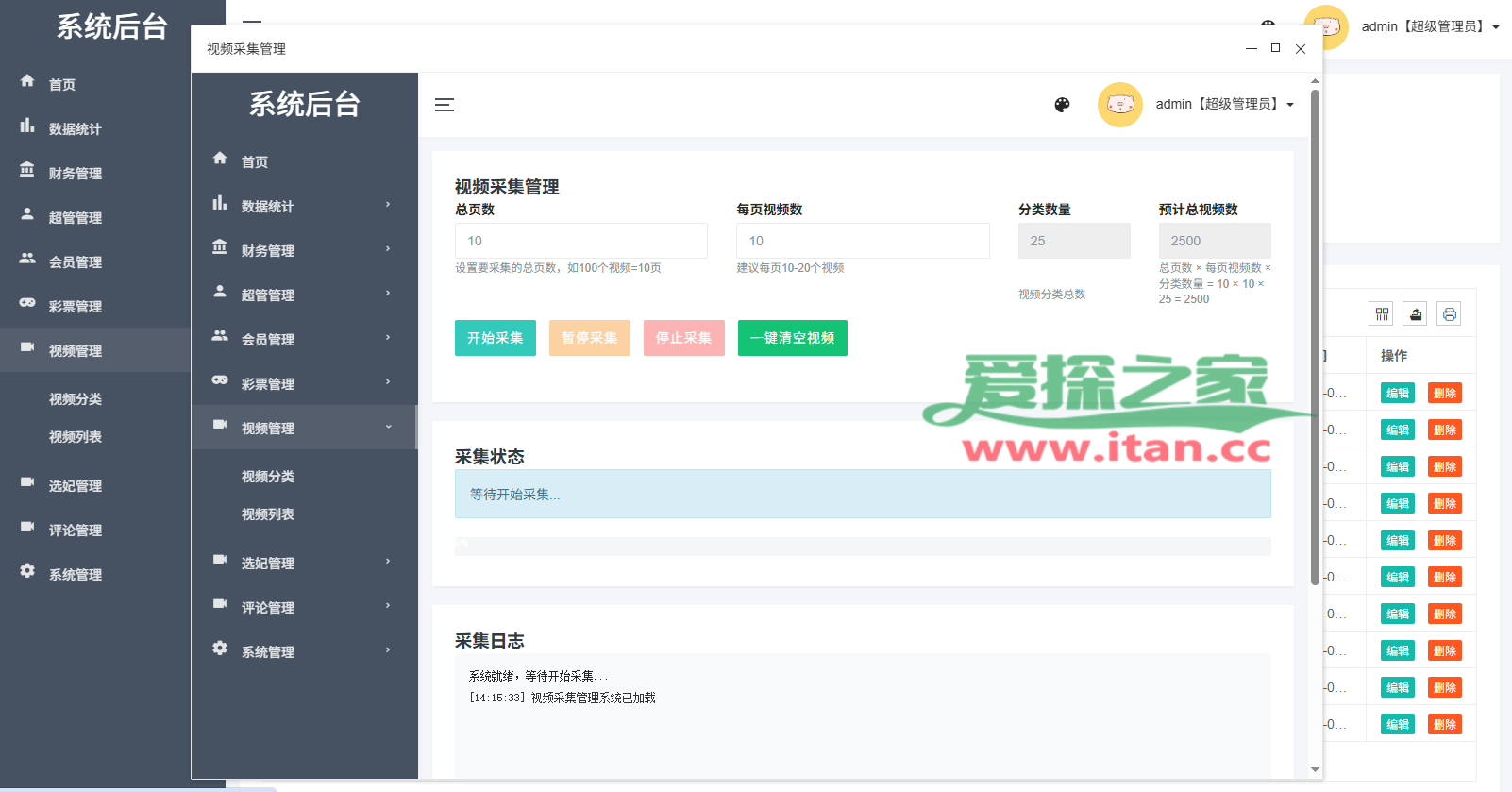Select 视频列表 in the popup sidebar

point(268,514)
